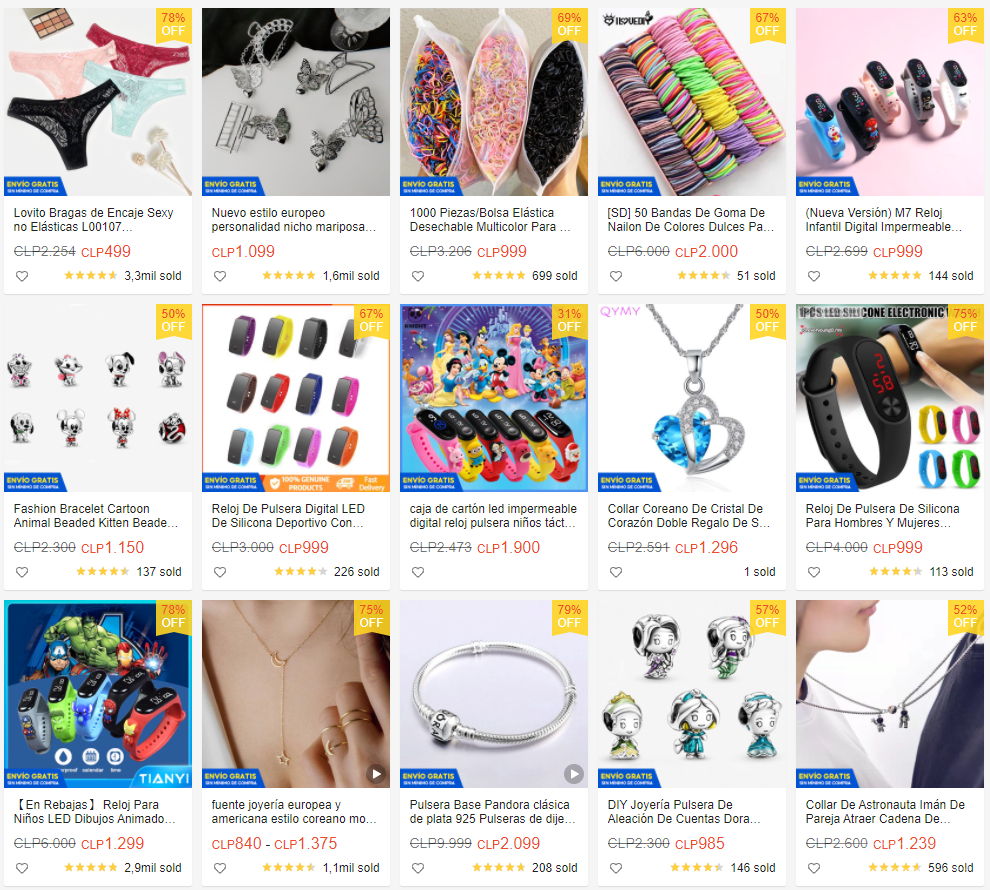This screenshot has width=990, height=890.
Task: Favorite the Collar Coreano De Cristal necklace
Action: tap(616, 572)
